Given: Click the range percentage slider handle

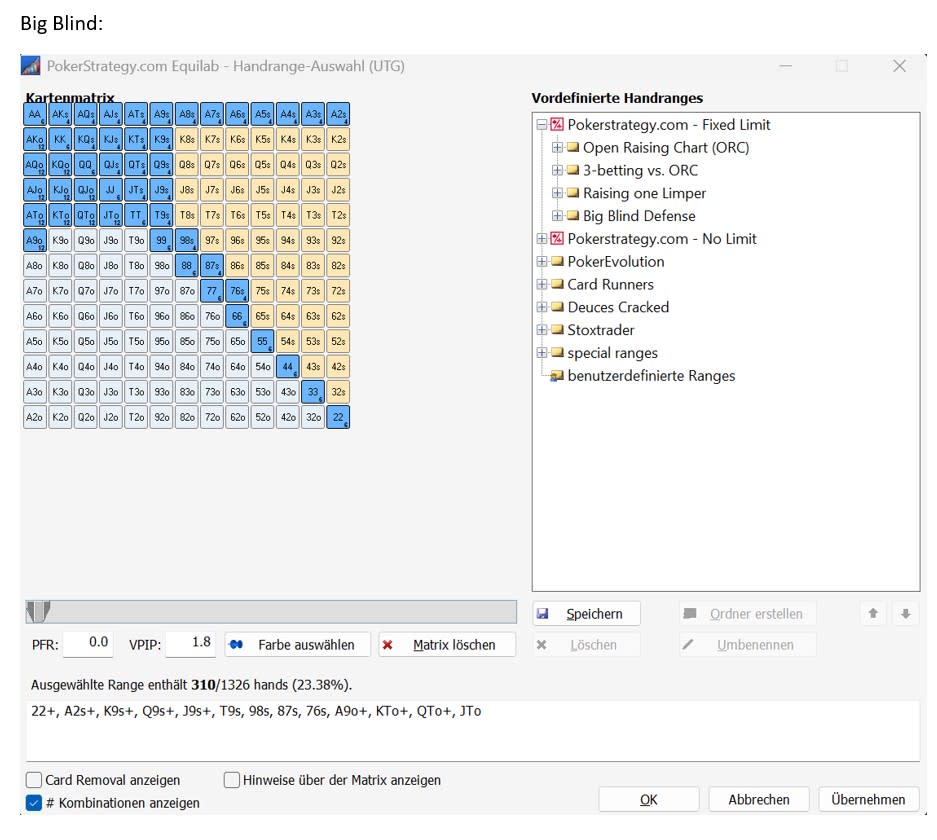Looking at the screenshot, I should pyautogui.click(x=38, y=612).
